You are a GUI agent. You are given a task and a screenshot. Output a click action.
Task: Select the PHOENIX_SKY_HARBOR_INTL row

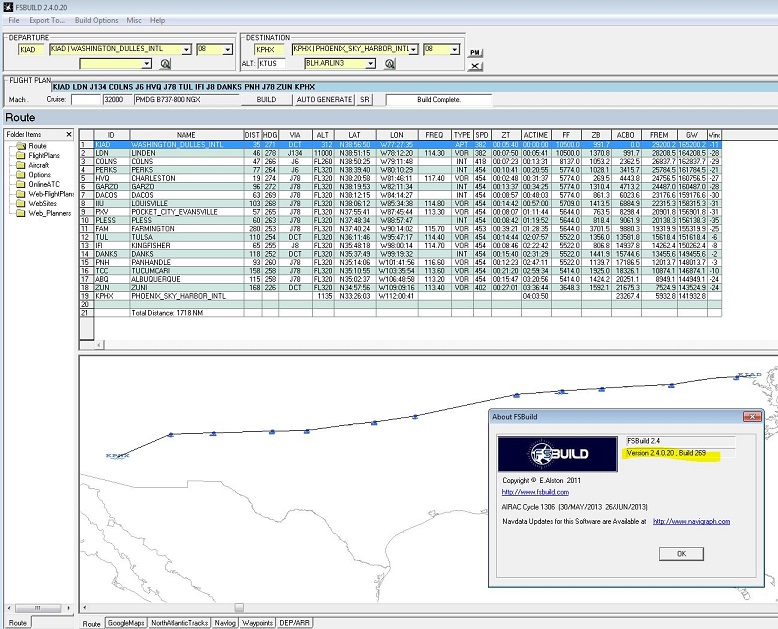(x=400, y=296)
